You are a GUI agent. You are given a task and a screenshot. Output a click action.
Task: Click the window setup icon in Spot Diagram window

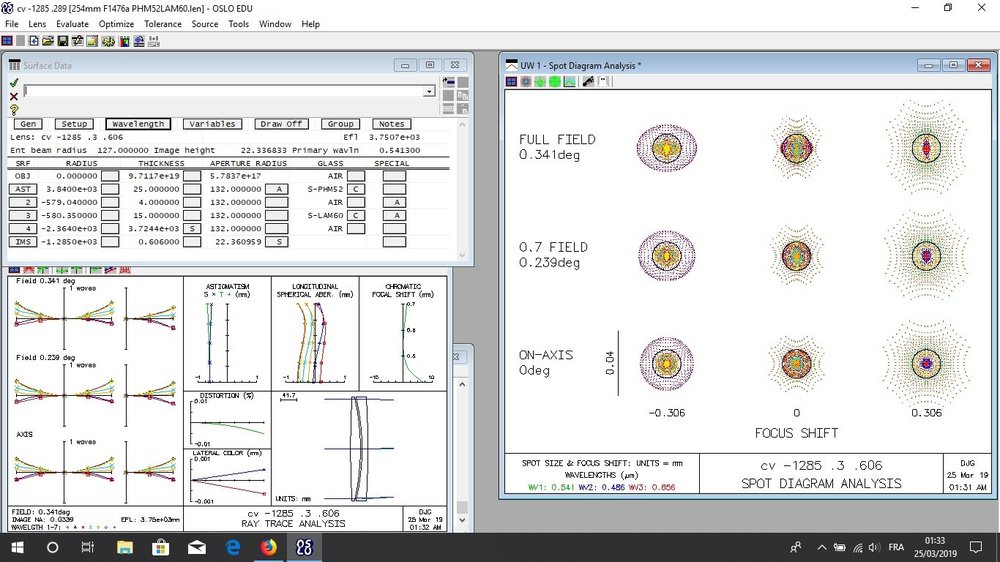click(x=511, y=82)
